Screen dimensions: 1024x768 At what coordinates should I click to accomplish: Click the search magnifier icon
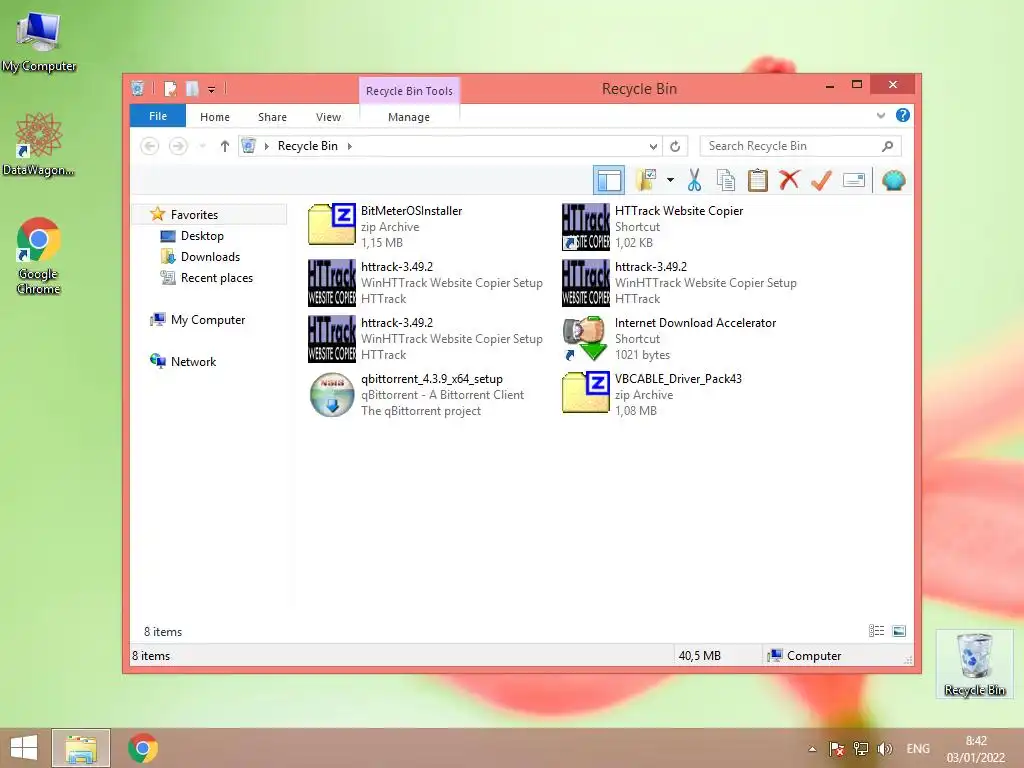(x=888, y=146)
